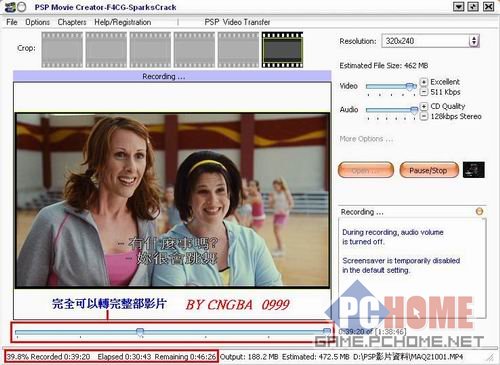Click the Audio quality slider handle

(x=414, y=110)
